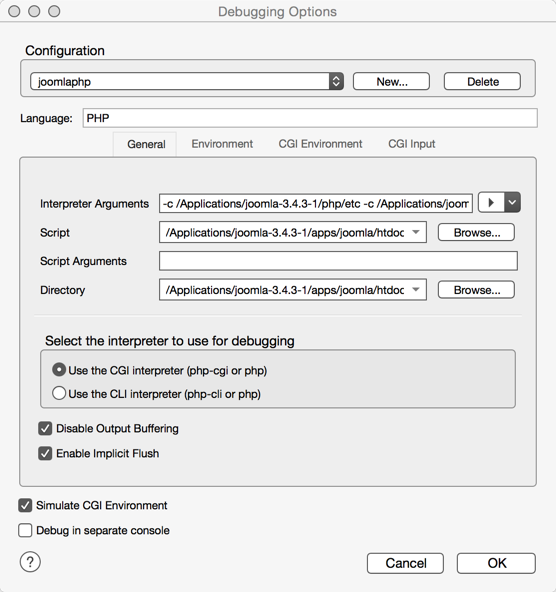Image resolution: width=556 pixels, height=592 pixels.
Task: Click the help question mark icon
Action: 30,562
